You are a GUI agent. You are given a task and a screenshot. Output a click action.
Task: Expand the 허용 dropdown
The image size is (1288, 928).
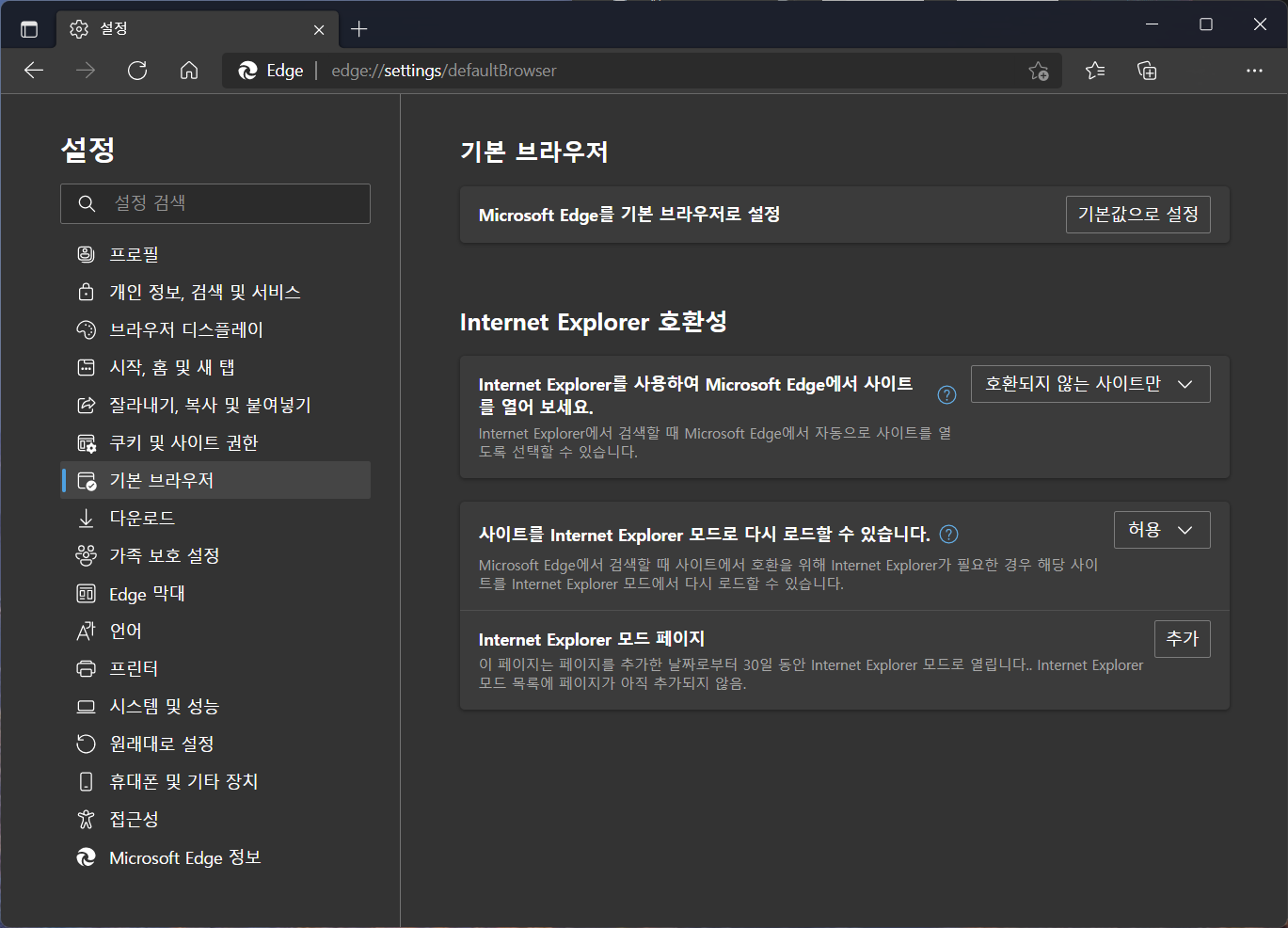pyautogui.click(x=1162, y=530)
